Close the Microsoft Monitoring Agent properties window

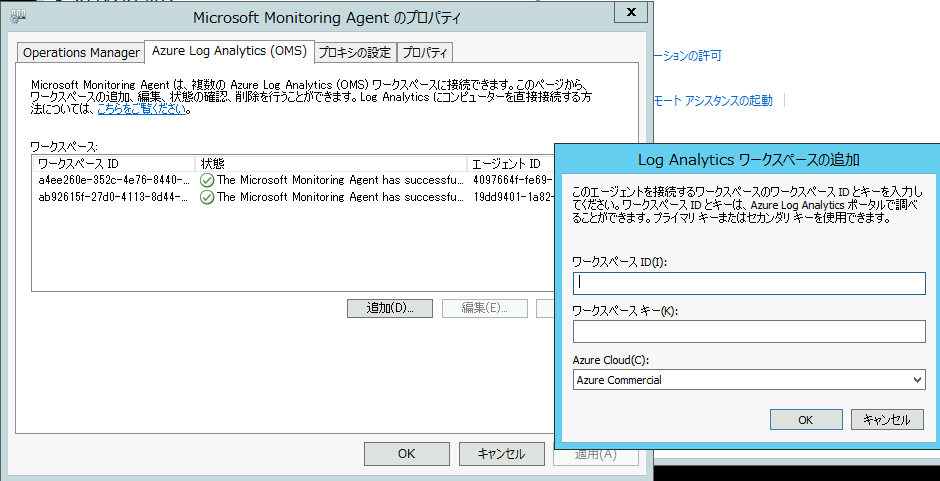click(x=631, y=12)
